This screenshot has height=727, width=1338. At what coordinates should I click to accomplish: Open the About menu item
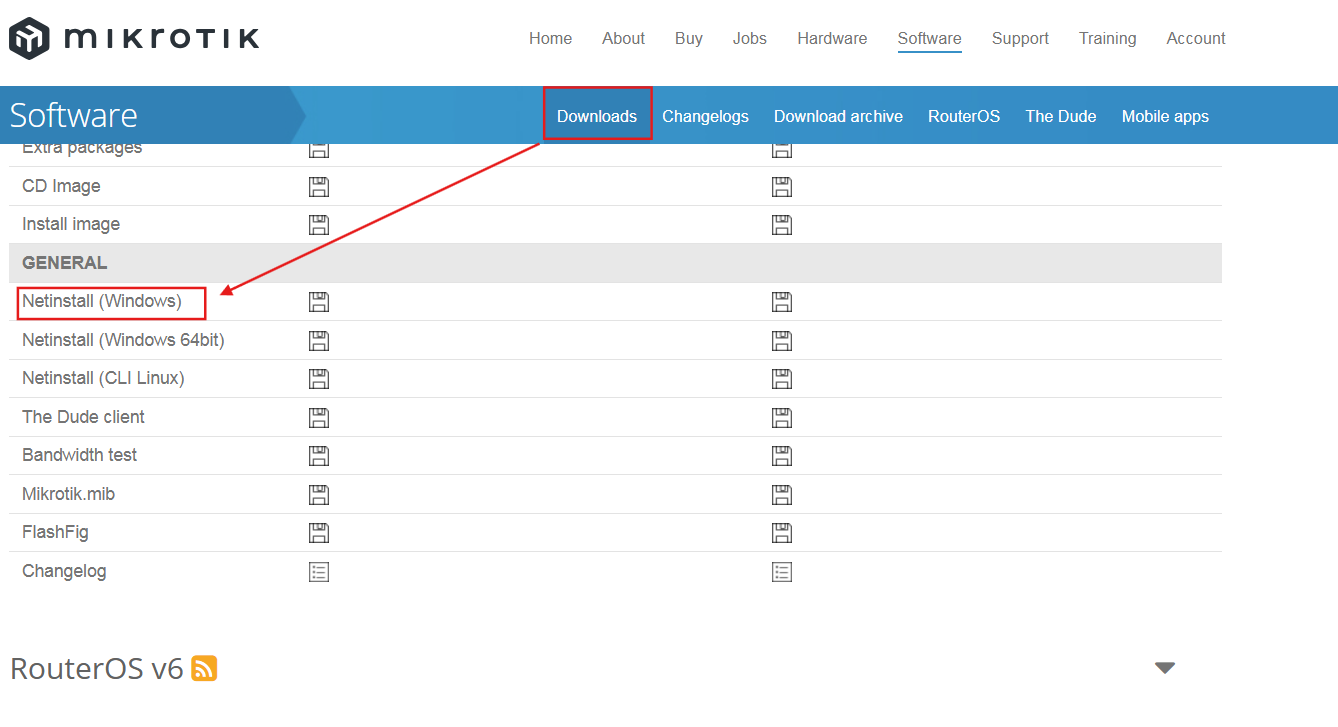(623, 38)
